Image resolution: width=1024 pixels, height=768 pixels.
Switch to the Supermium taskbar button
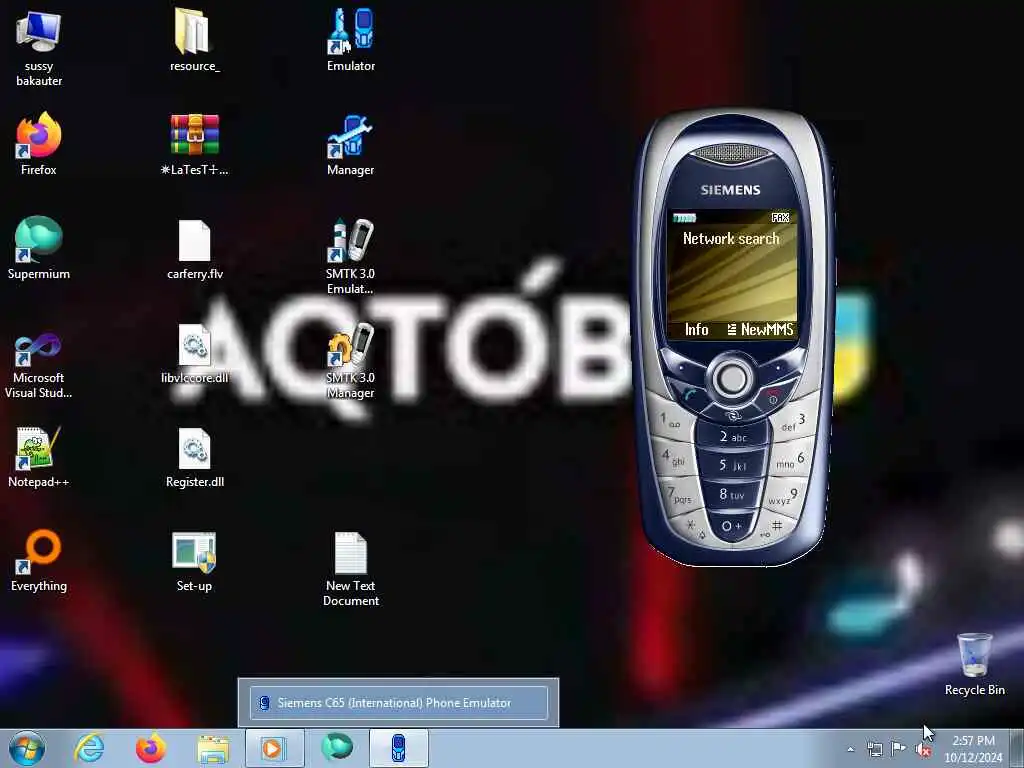click(337, 748)
